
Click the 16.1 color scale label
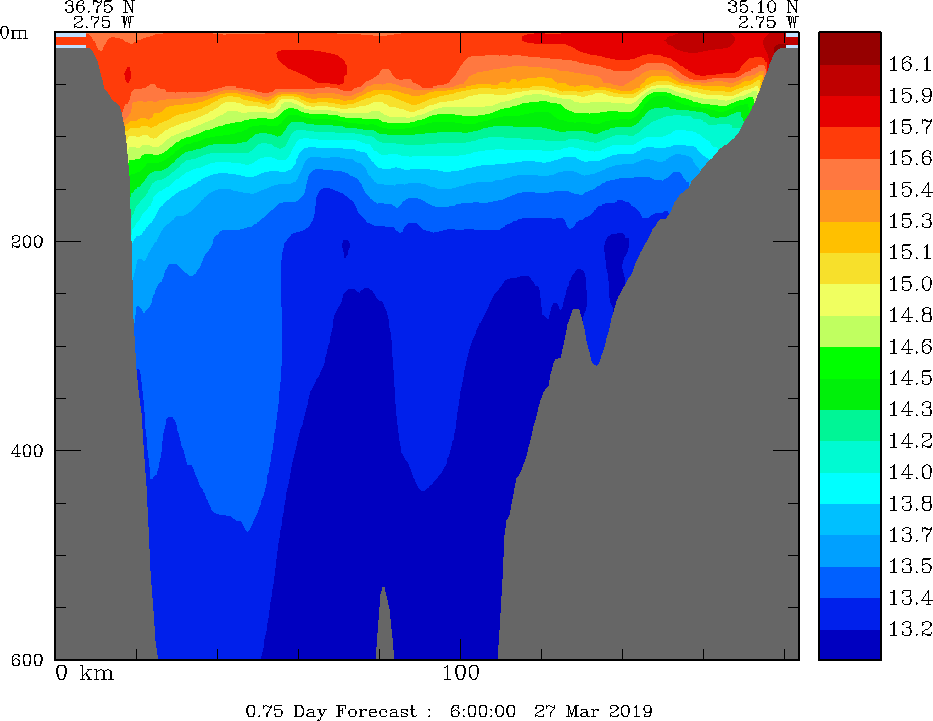(x=910, y=64)
